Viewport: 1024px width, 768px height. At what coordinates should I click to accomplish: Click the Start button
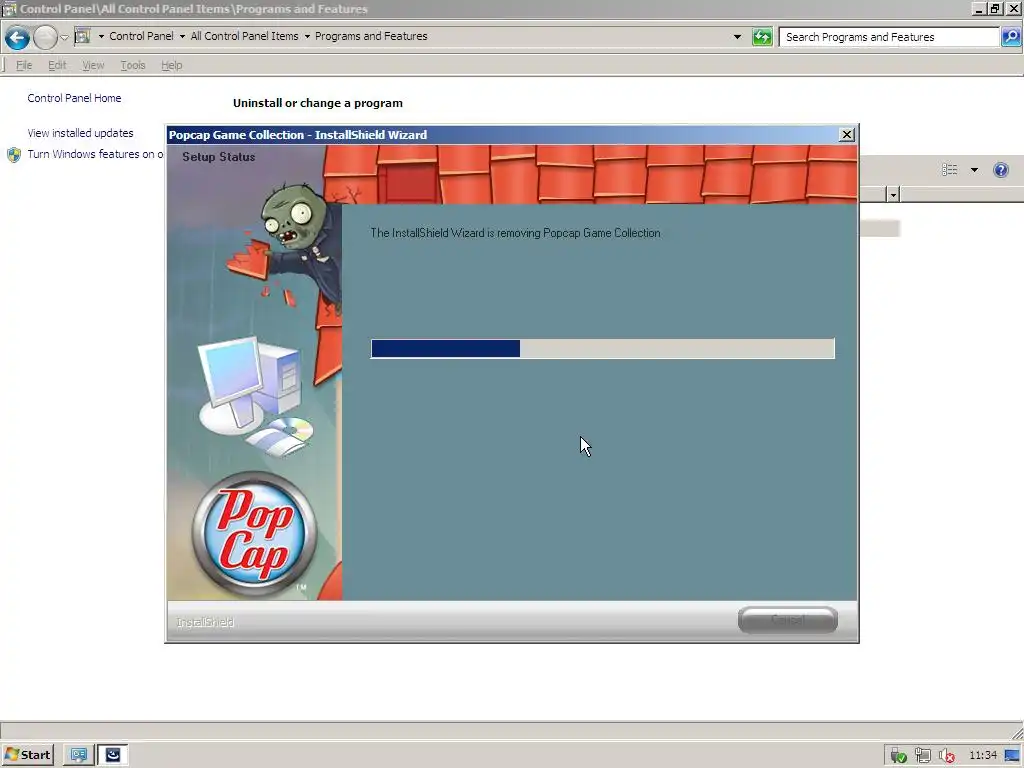[x=27, y=755]
